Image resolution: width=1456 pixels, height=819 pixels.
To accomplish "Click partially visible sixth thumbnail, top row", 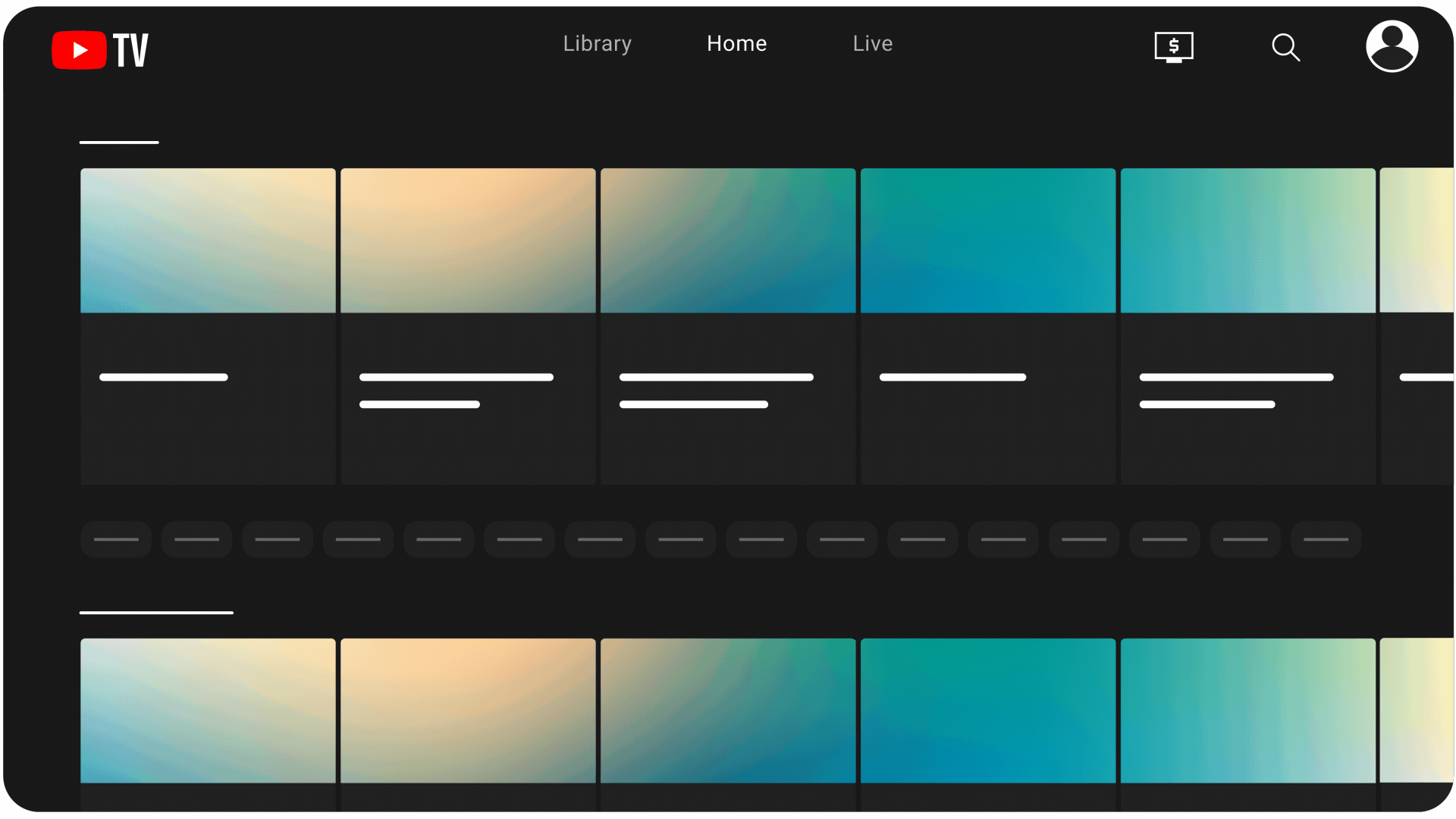I will click(x=1416, y=240).
